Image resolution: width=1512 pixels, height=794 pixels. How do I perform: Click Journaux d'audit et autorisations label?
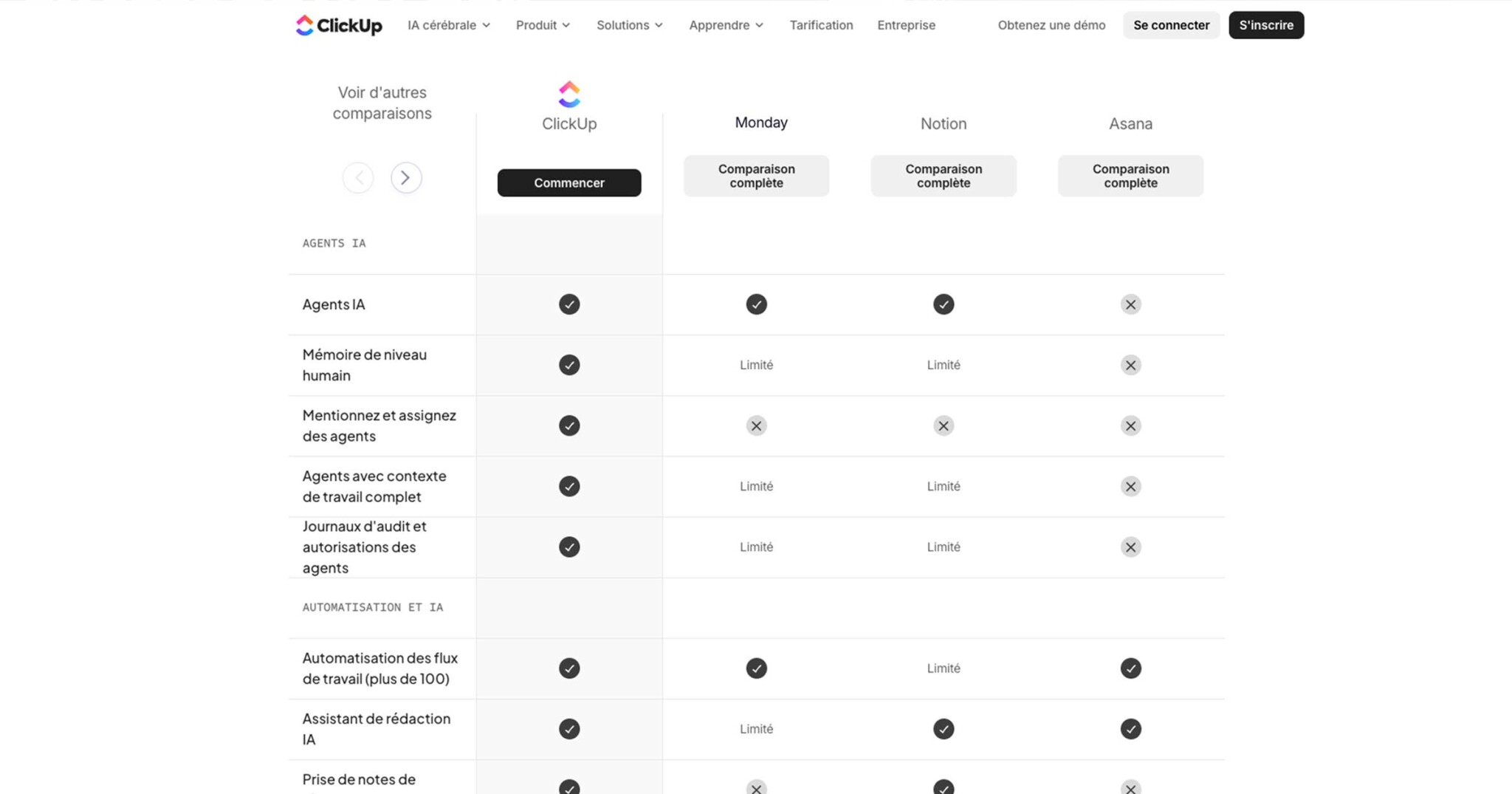365,547
